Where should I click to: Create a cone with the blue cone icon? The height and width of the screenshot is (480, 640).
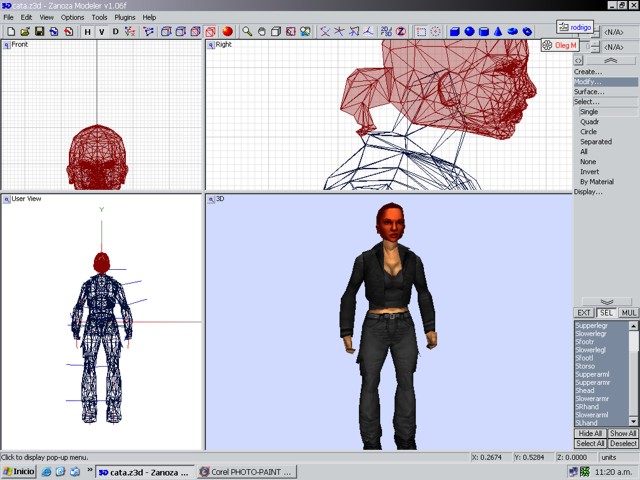(x=498, y=31)
